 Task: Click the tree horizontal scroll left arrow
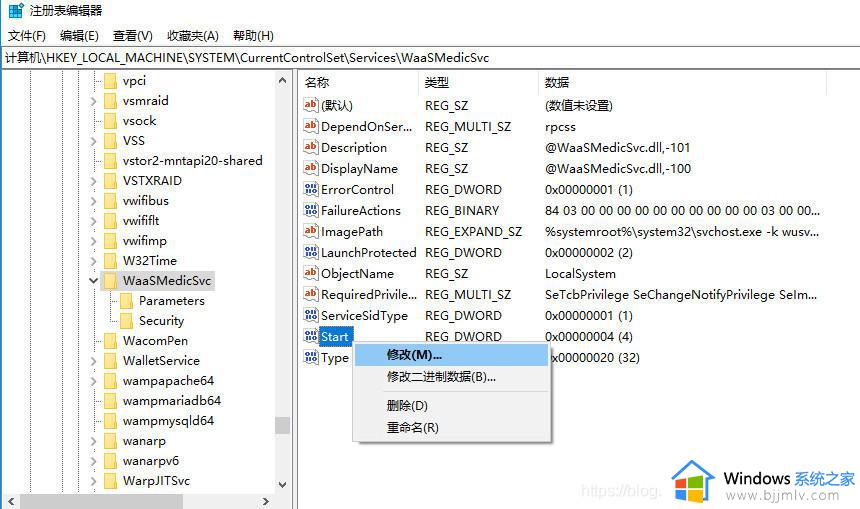(10, 501)
